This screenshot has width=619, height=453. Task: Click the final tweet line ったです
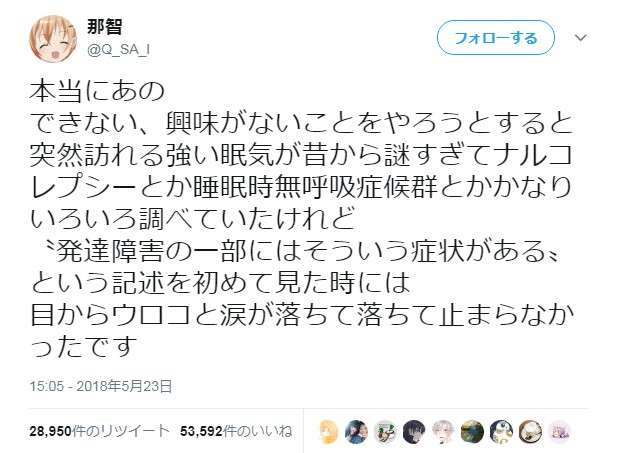[x=84, y=346]
